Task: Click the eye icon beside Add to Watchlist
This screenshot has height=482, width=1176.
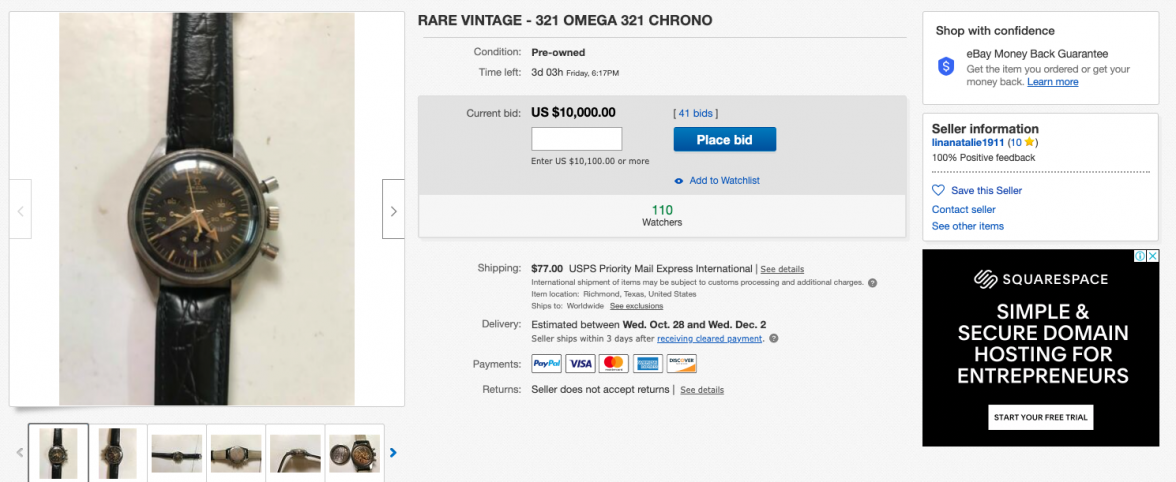Action: 679,181
